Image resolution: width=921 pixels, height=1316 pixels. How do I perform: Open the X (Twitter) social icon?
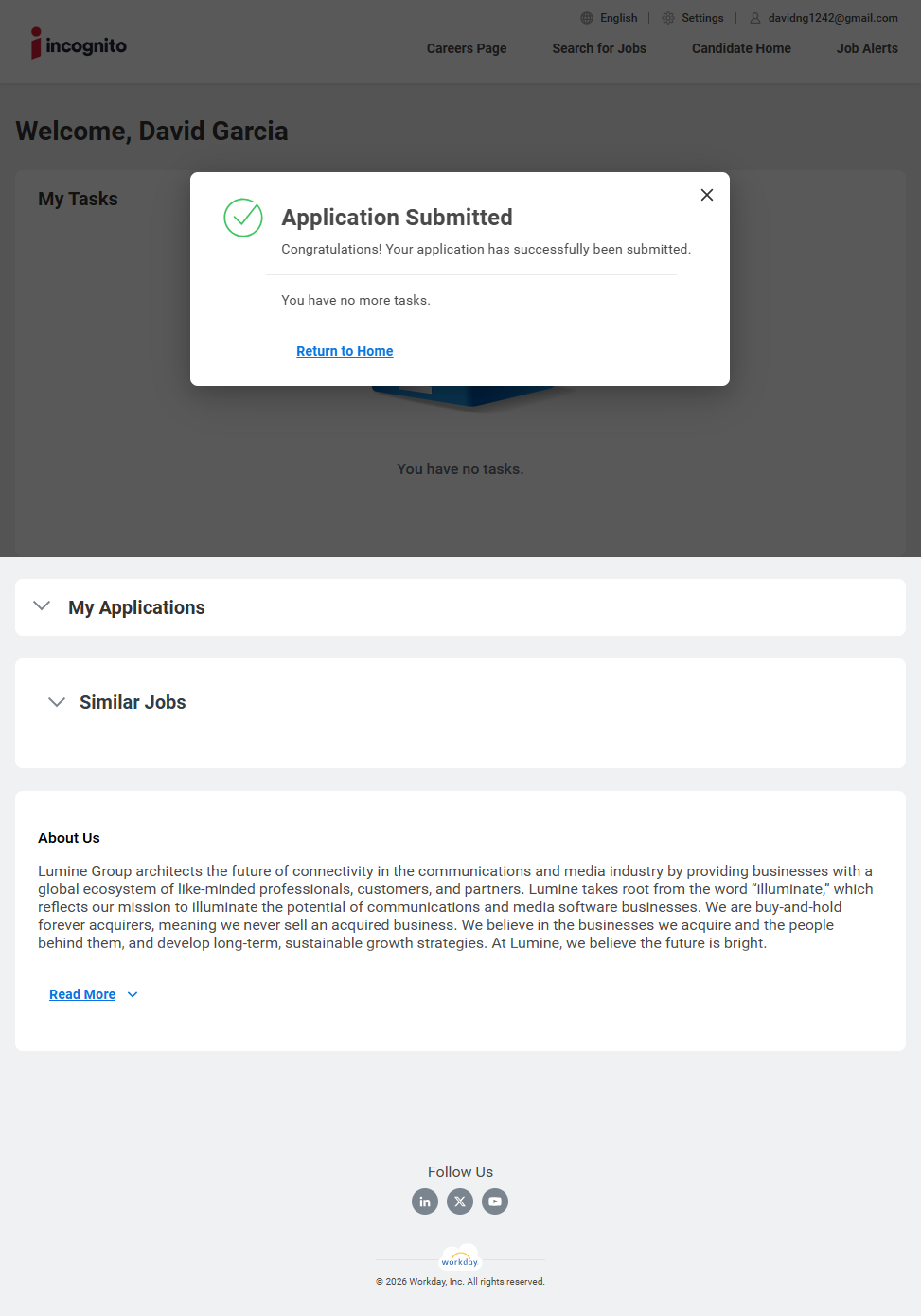[460, 1202]
